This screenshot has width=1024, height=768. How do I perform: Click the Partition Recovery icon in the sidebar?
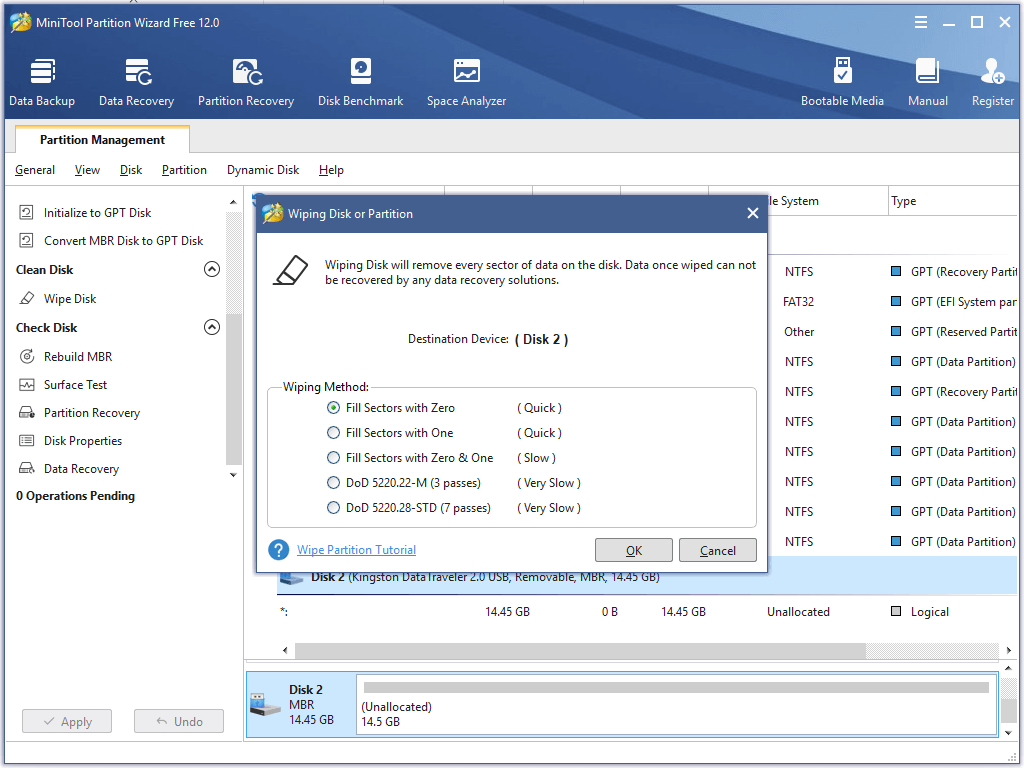27,413
